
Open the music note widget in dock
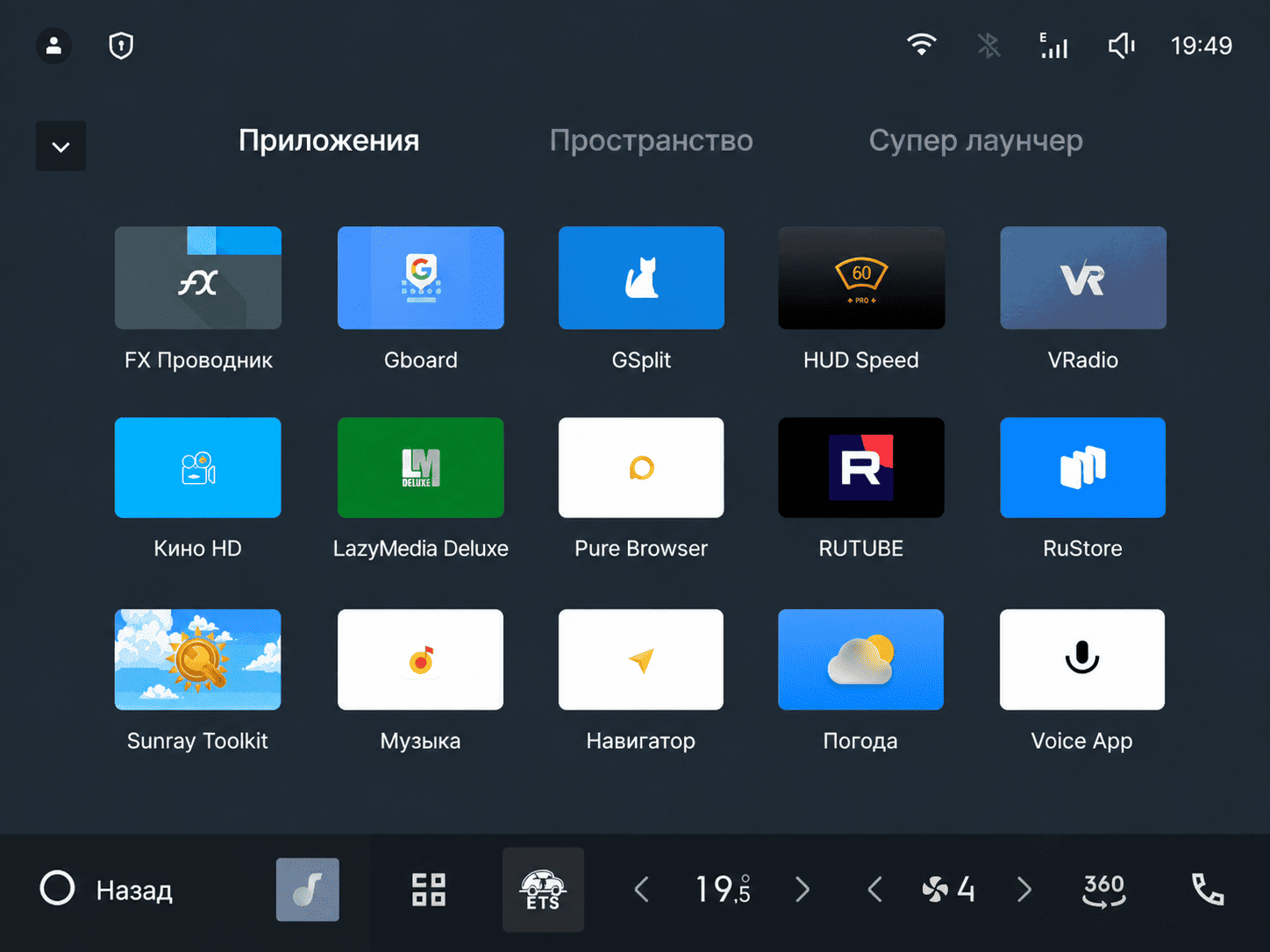point(308,890)
